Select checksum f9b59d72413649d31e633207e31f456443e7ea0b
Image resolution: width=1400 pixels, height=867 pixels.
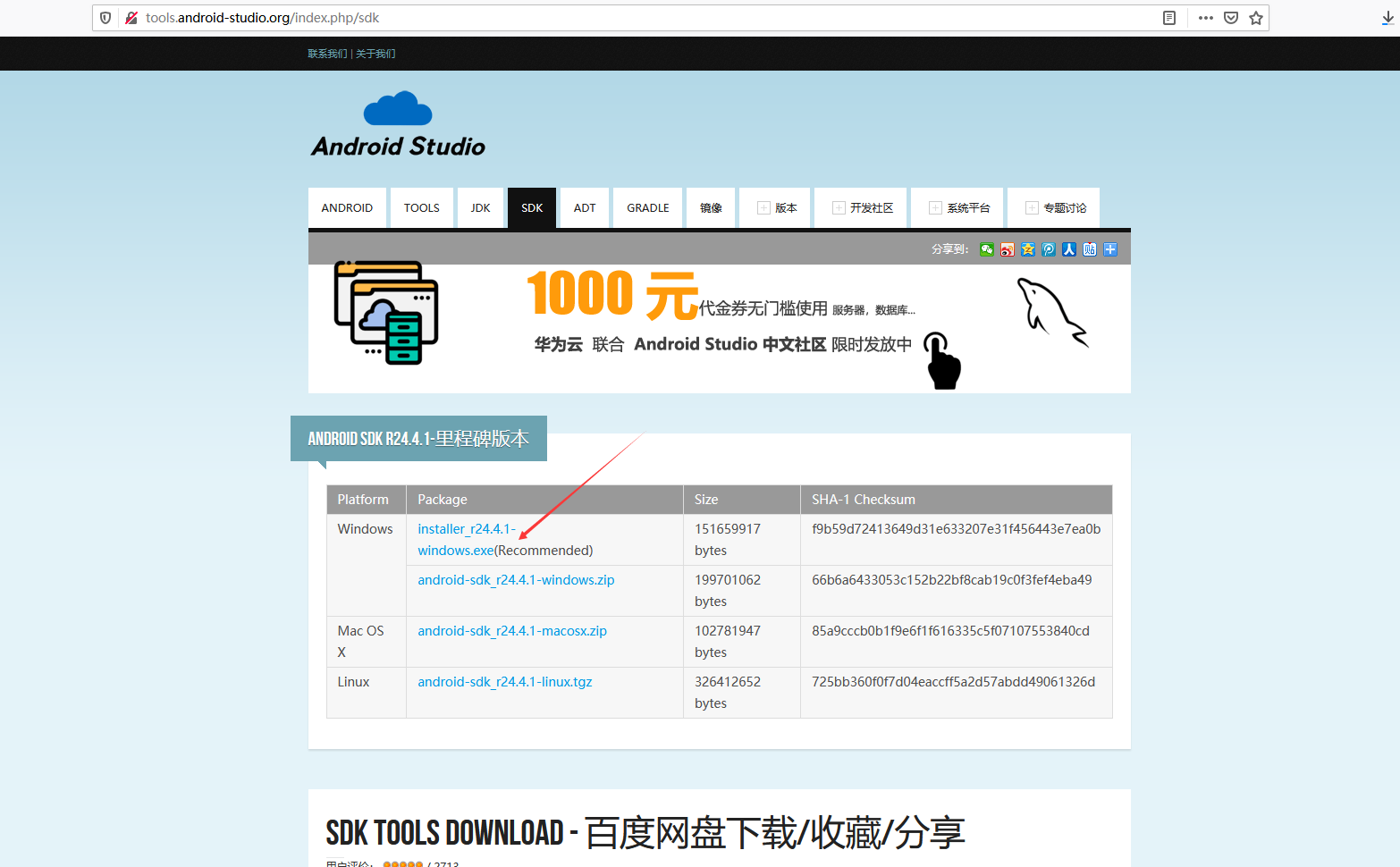point(956,529)
